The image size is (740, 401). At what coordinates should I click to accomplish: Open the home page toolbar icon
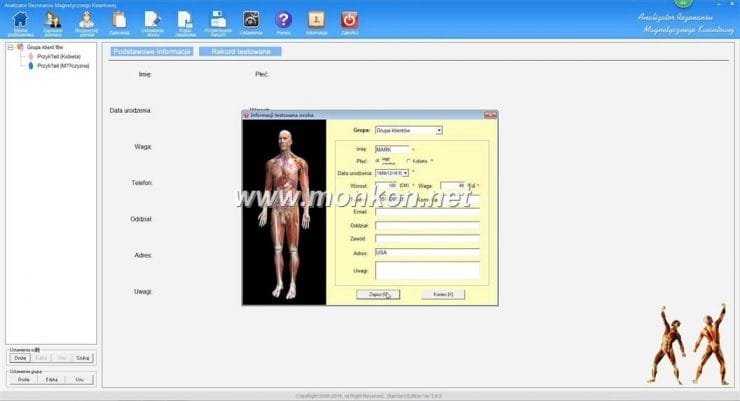coord(20,20)
